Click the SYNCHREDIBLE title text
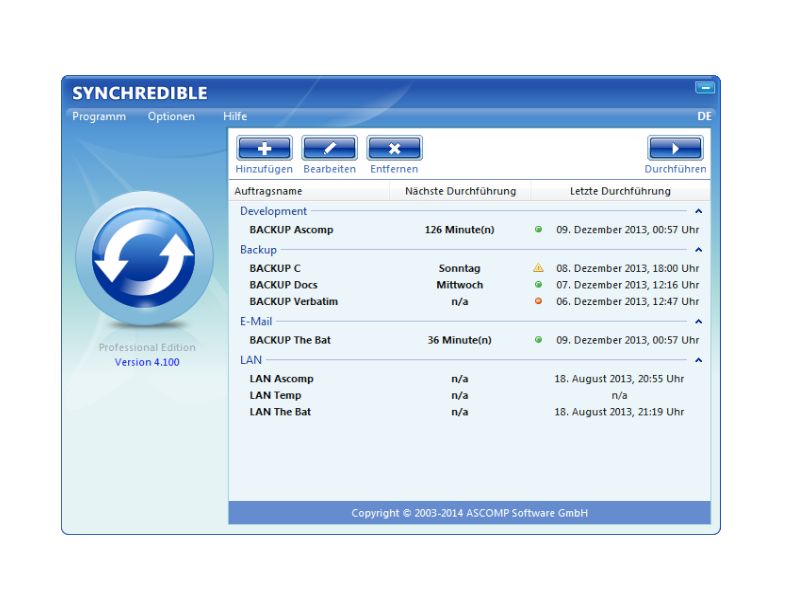The image size is (800, 600). (x=140, y=93)
